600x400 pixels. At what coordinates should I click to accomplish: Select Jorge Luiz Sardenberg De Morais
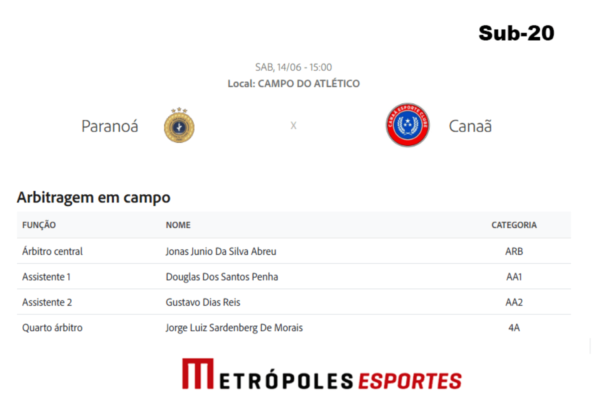pyautogui.click(x=234, y=328)
